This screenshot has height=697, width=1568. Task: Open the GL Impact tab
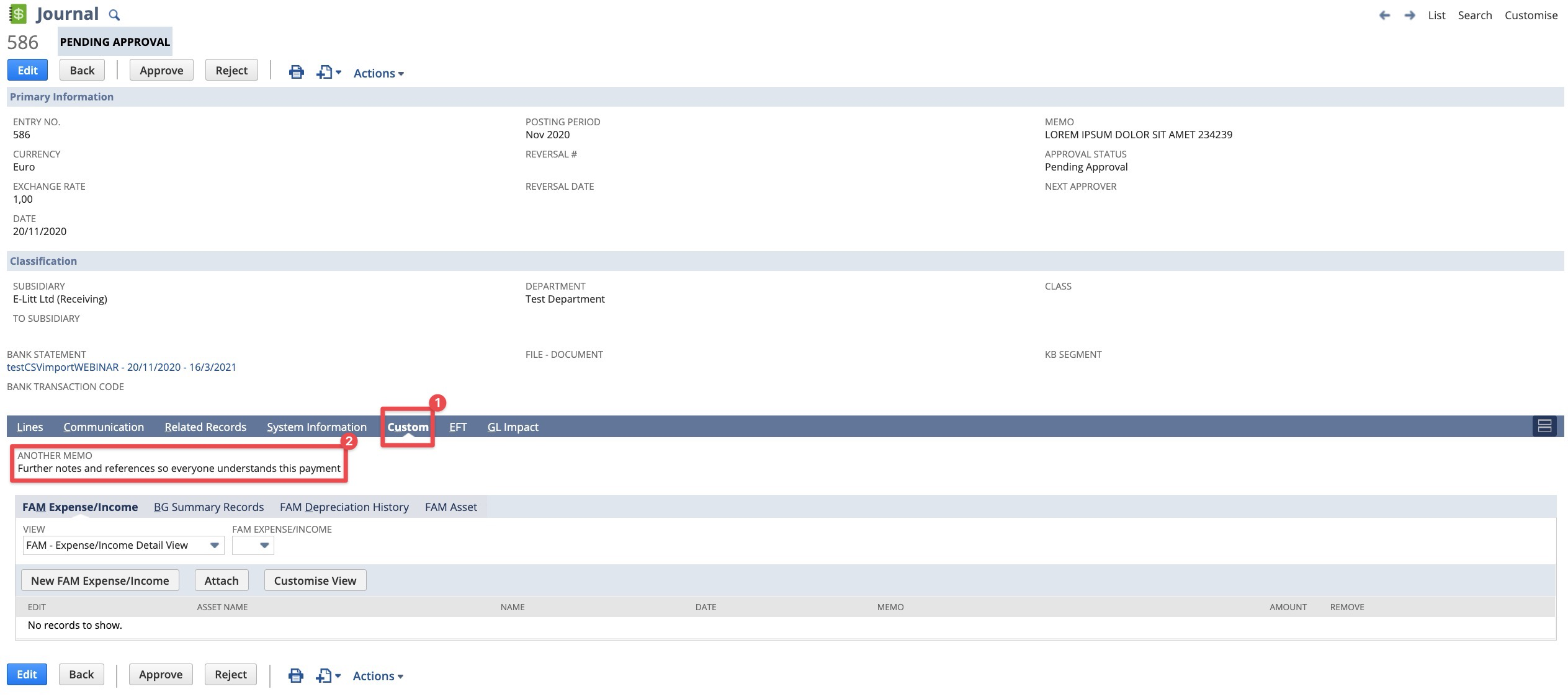coord(513,427)
